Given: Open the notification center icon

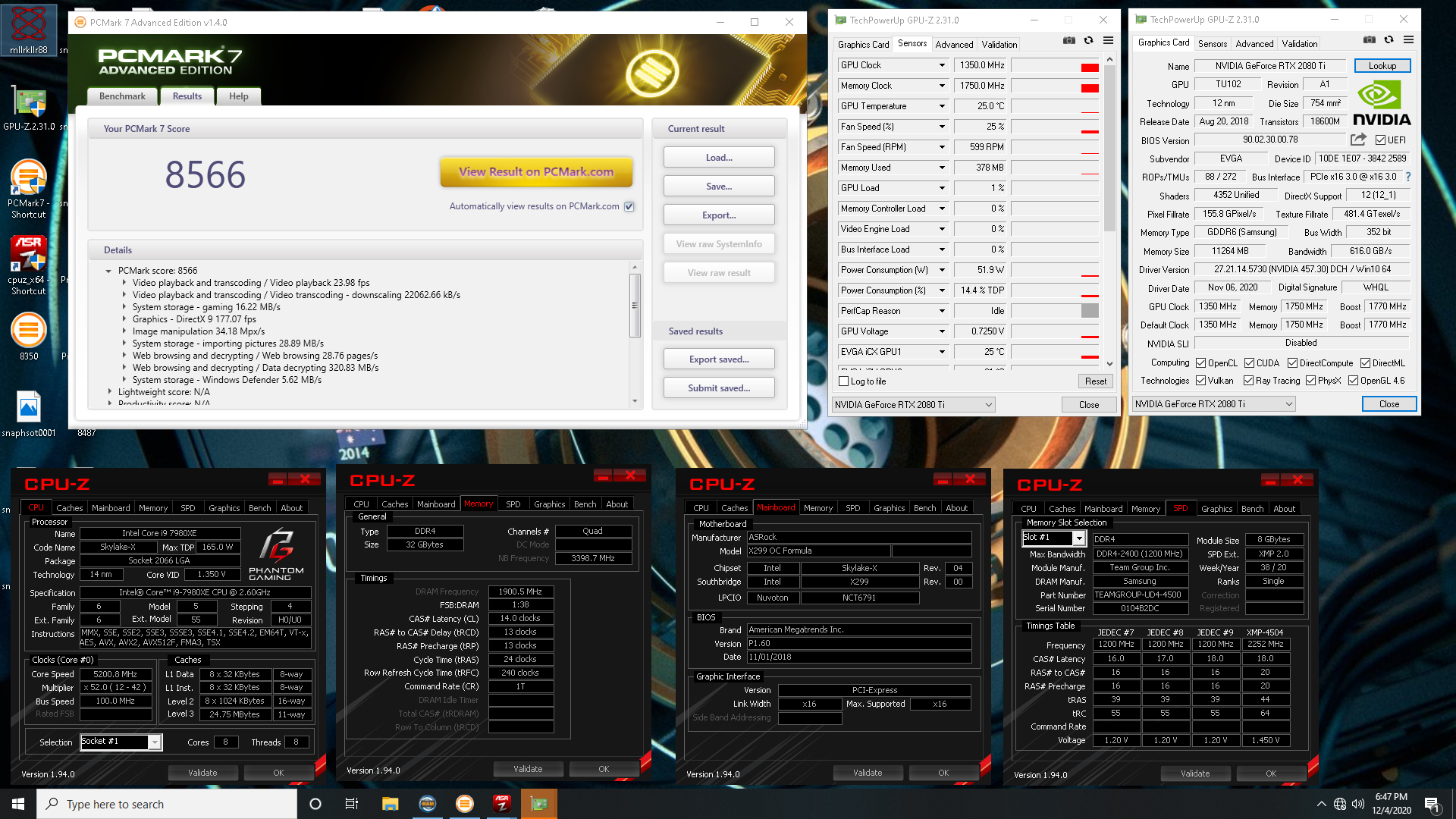Looking at the screenshot, I should pyautogui.click(x=1432, y=804).
